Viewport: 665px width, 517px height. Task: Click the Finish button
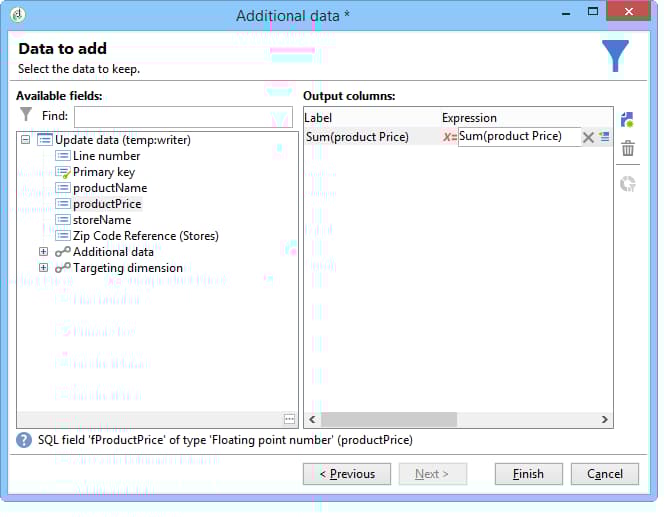(x=528, y=474)
